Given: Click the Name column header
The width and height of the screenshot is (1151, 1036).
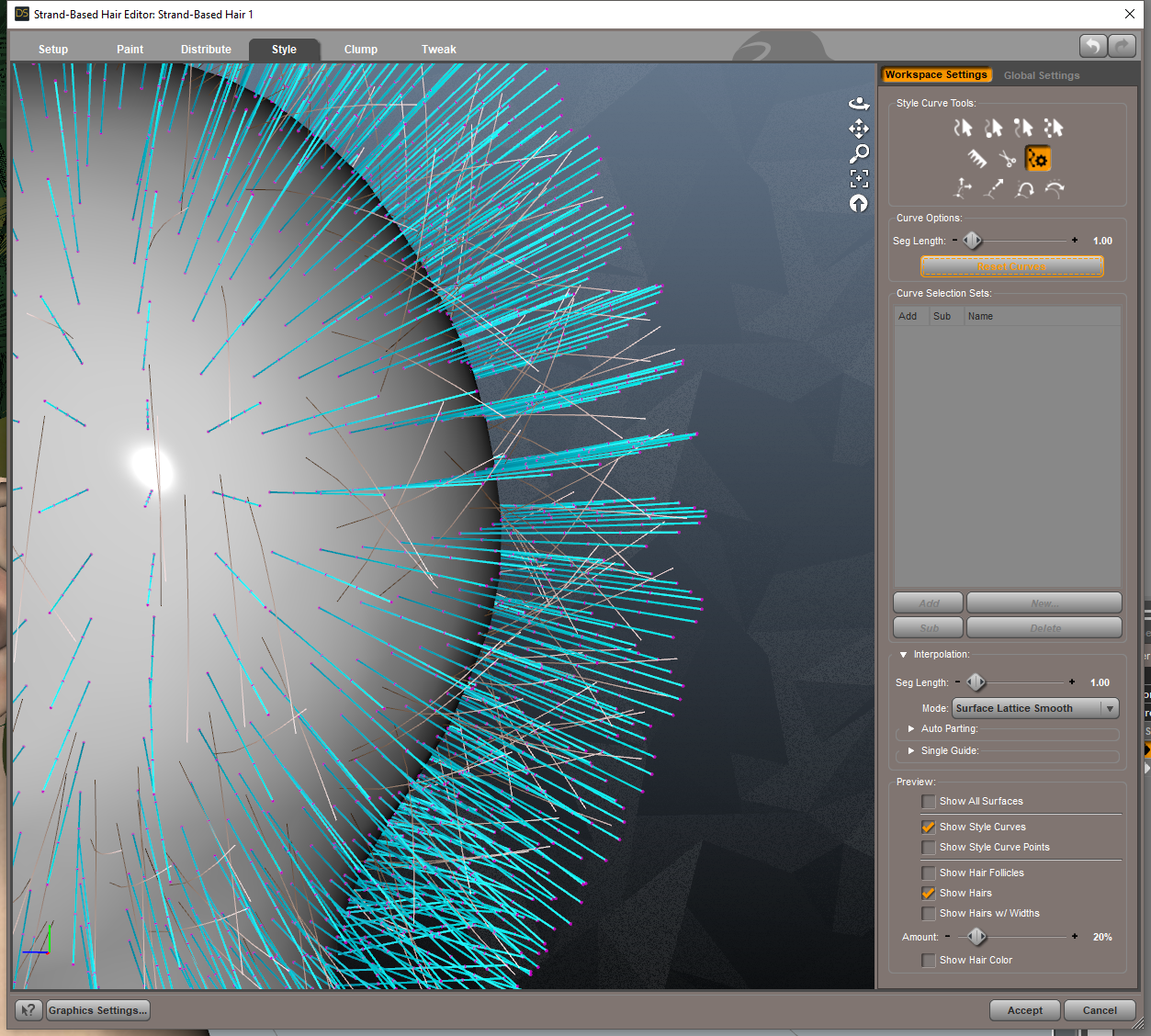Looking at the screenshot, I should pyautogui.click(x=1042, y=316).
